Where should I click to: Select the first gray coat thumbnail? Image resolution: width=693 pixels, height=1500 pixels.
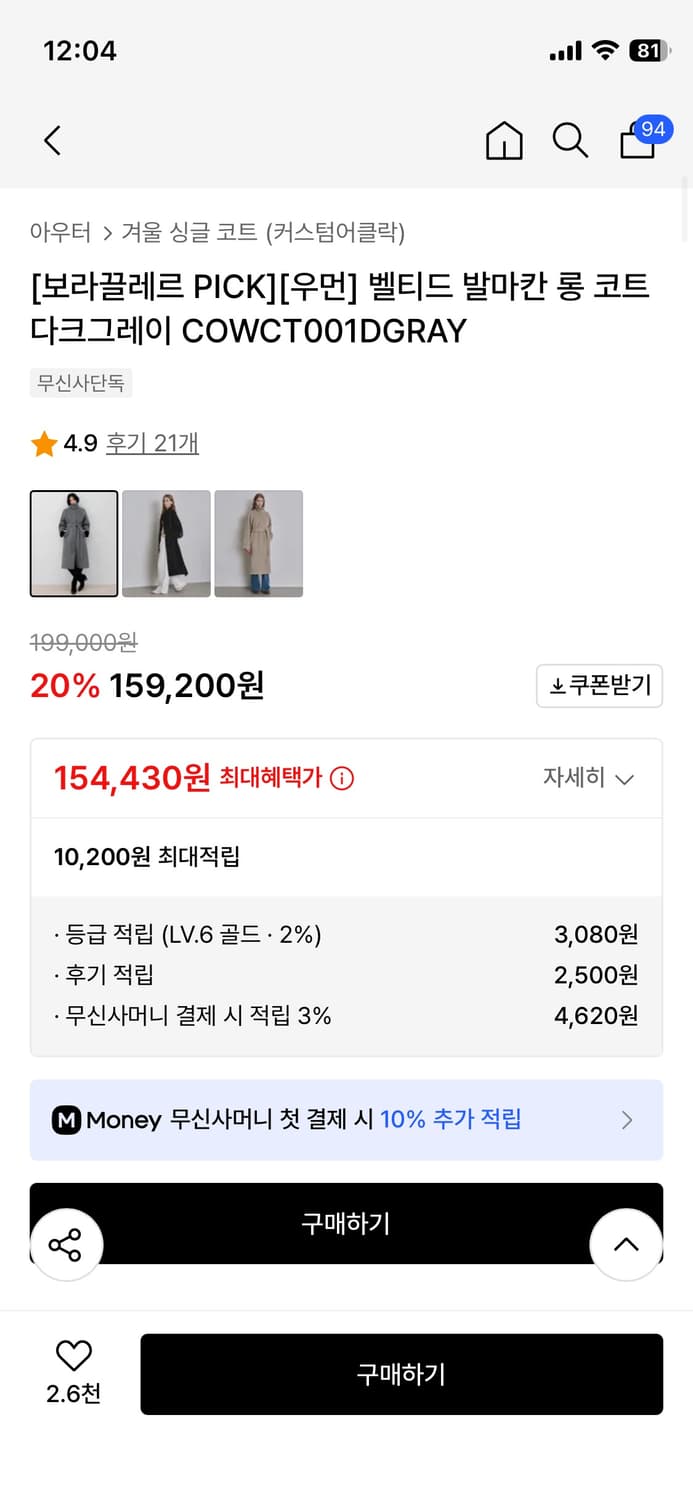pos(73,543)
